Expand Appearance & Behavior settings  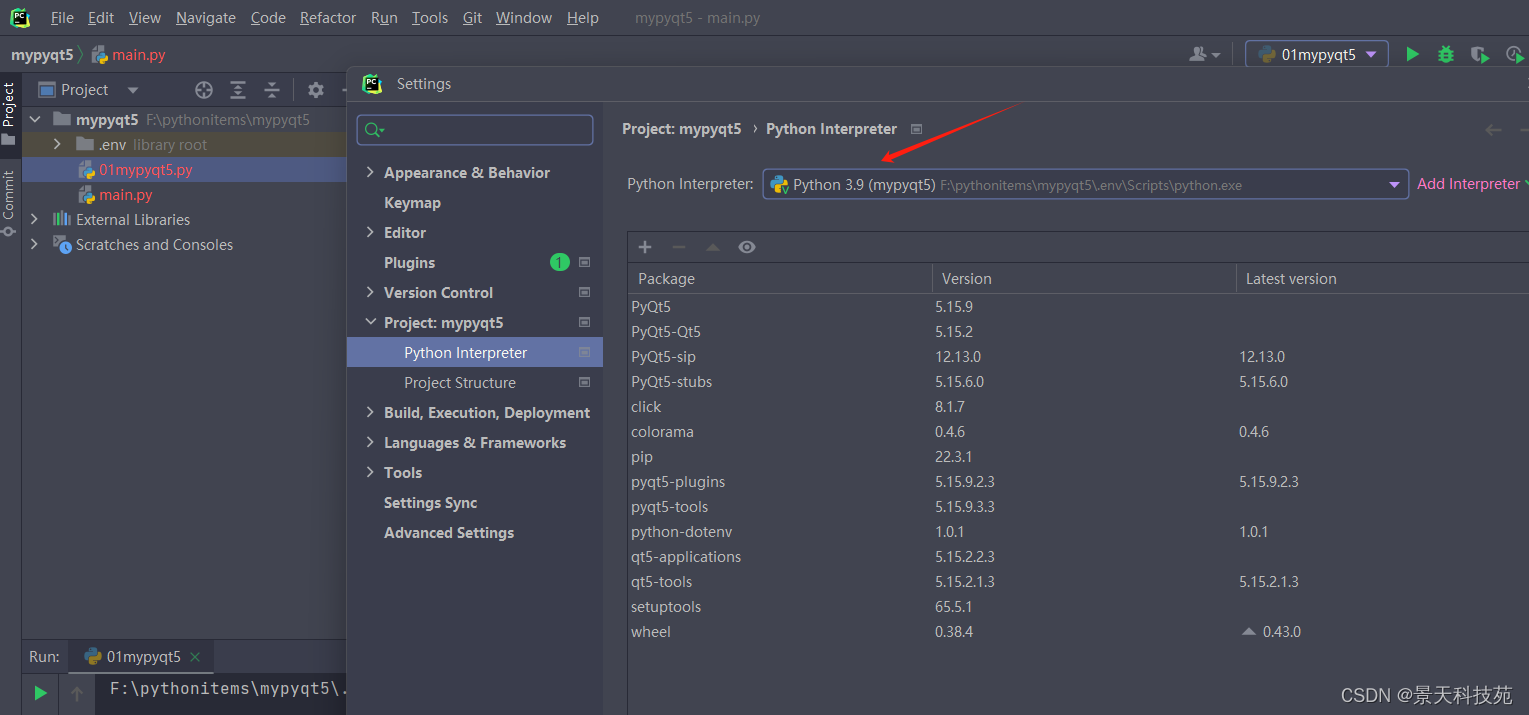tap(370, 172)
